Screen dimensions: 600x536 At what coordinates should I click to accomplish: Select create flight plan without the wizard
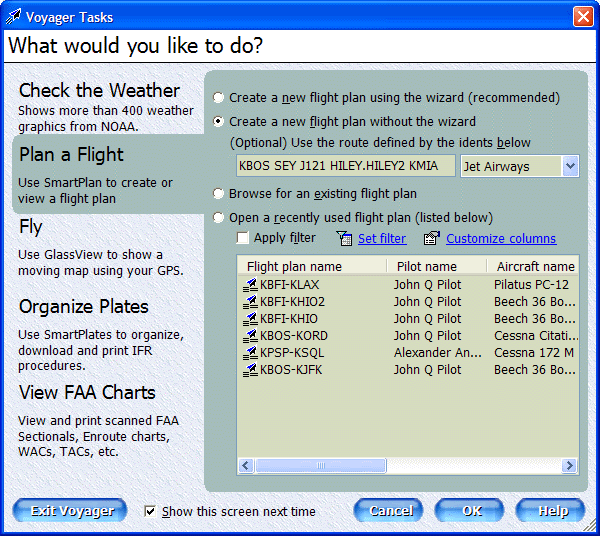point(218,122)
